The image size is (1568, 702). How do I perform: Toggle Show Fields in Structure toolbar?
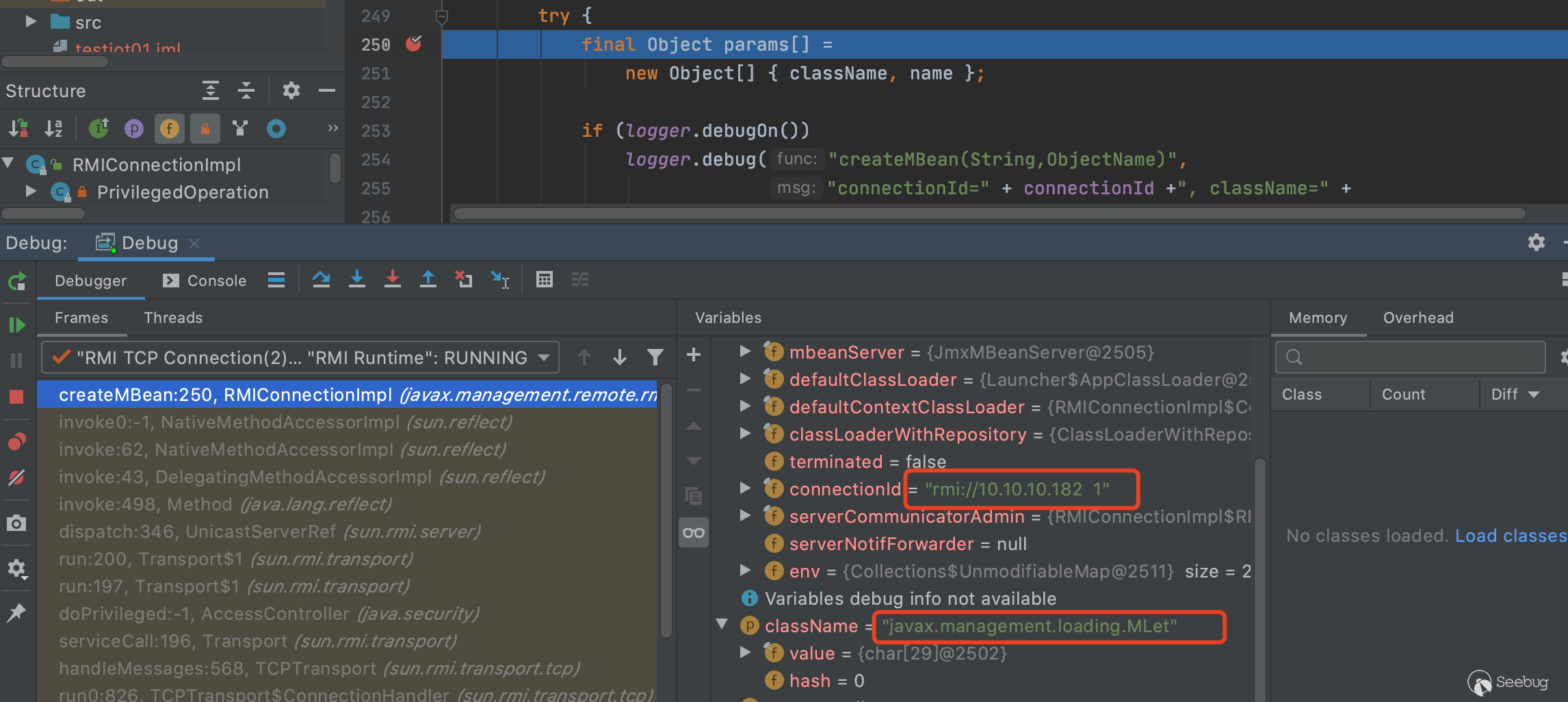170,129
